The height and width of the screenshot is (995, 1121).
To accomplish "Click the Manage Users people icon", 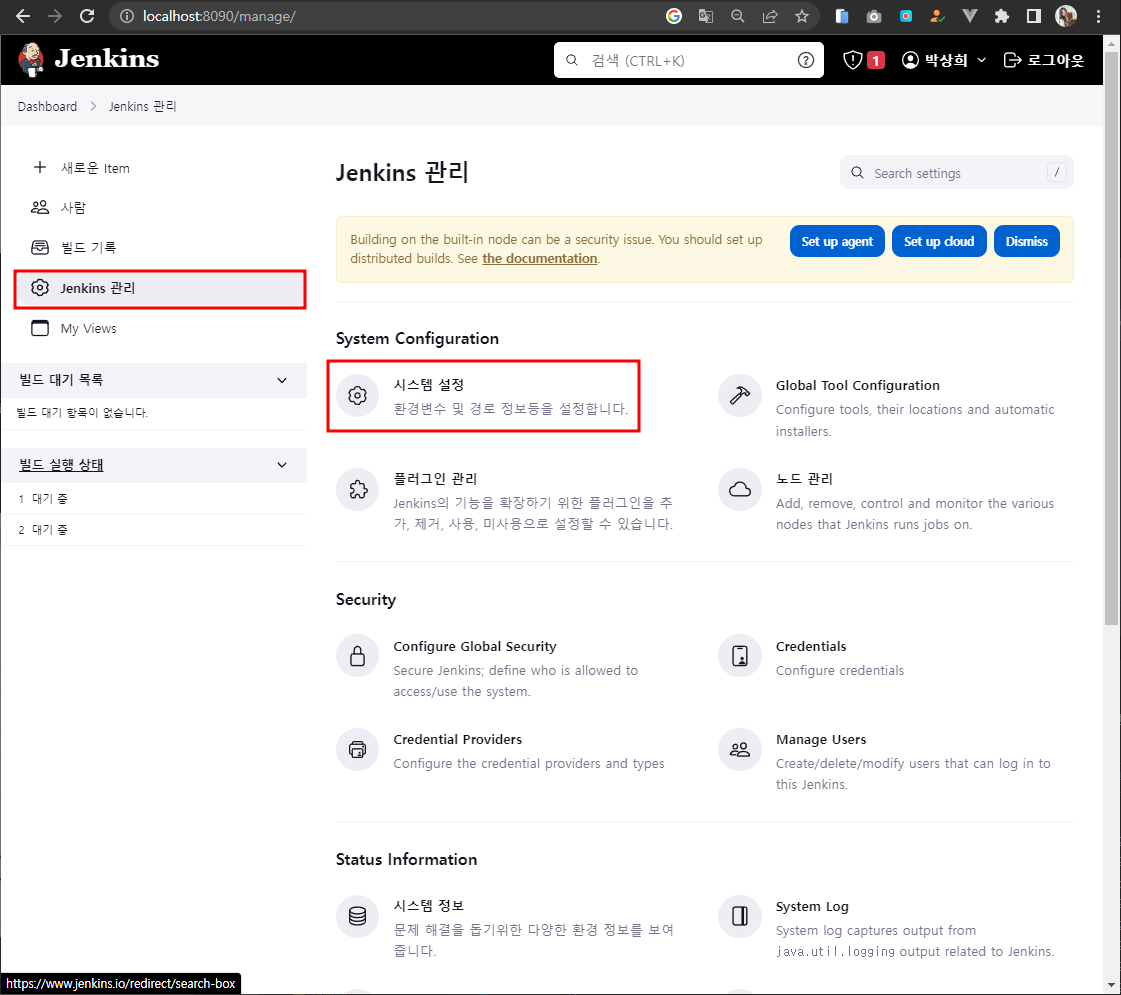I will point(740,749).
